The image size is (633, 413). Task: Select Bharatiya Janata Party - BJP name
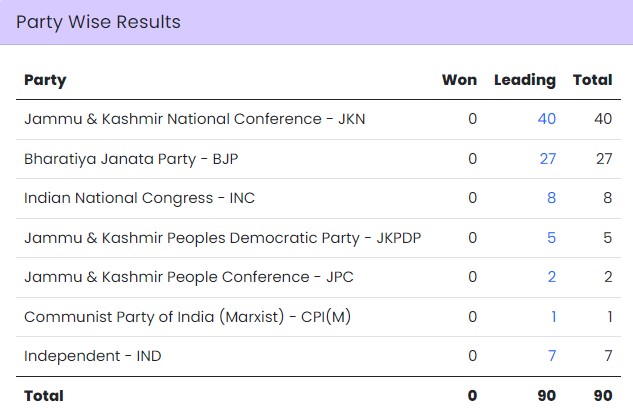(x=131, y=159)
